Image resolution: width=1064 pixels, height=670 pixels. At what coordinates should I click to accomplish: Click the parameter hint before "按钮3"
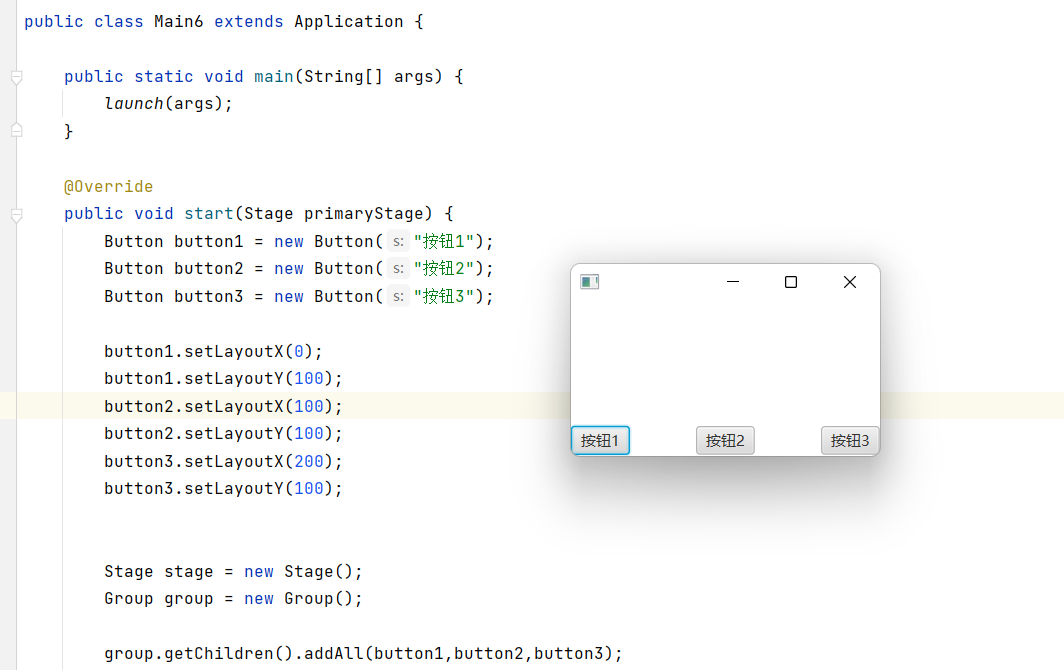[x=398, y=297]
